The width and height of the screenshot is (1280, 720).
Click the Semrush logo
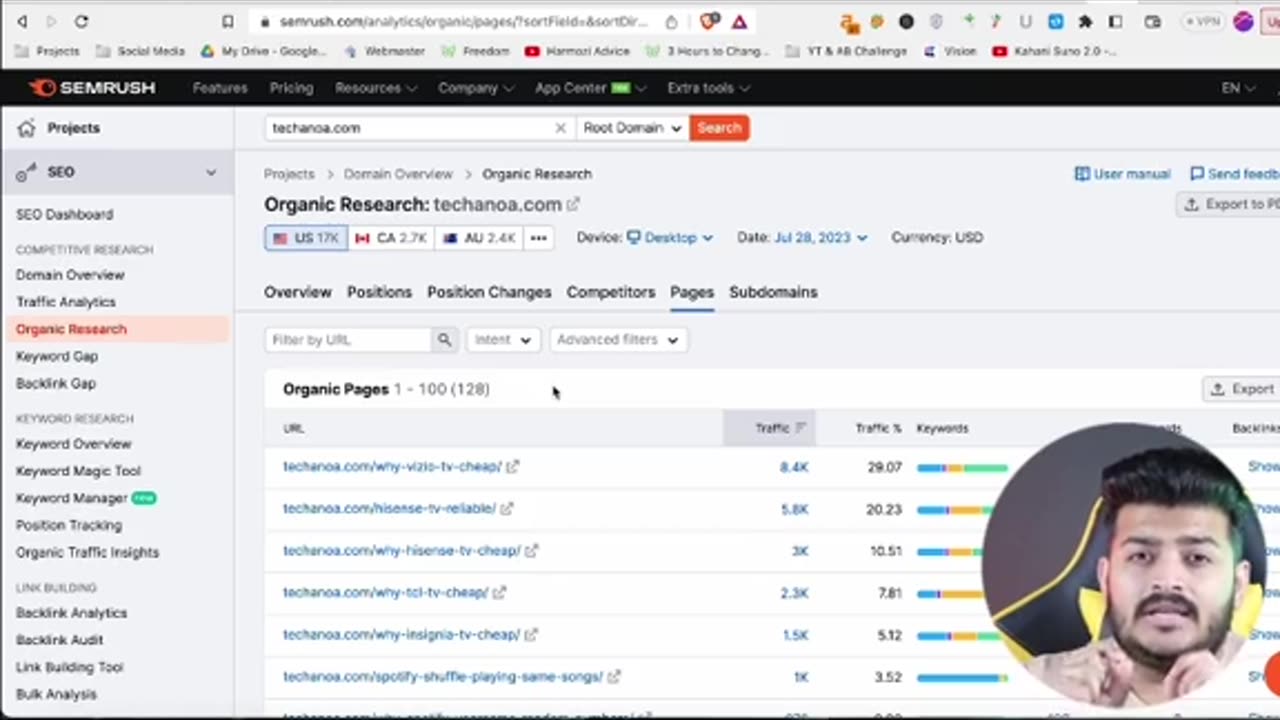tap(93, 88)
